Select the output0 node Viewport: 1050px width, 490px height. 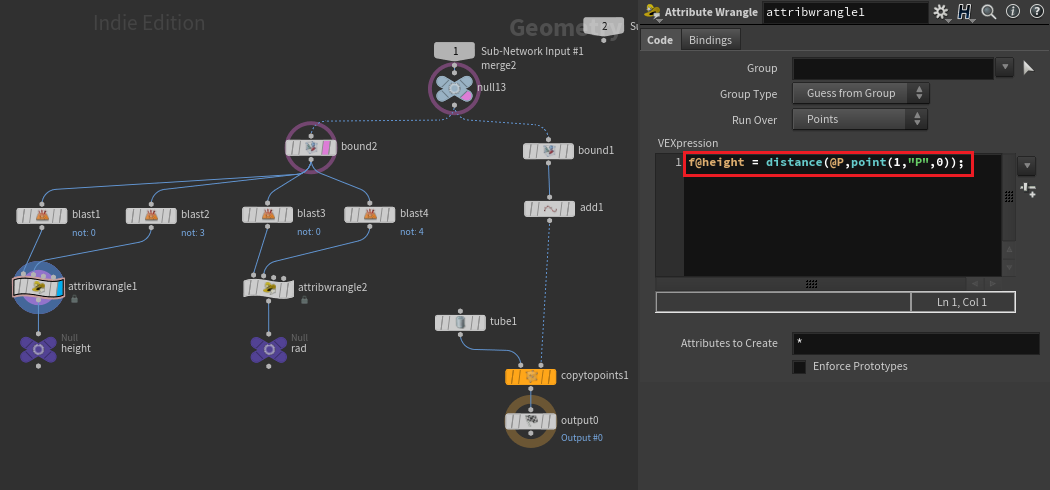530,421
